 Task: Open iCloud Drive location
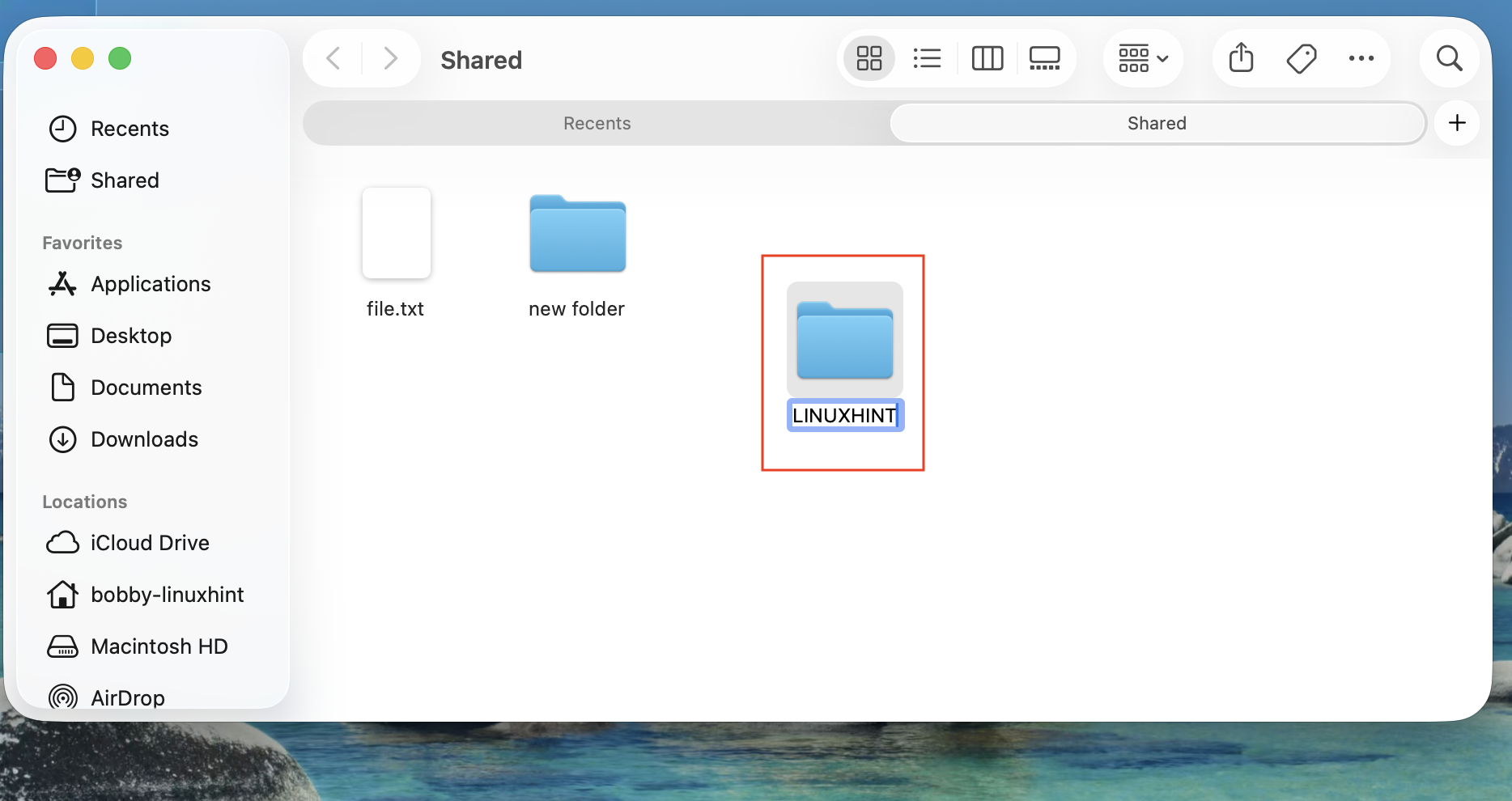150,543
